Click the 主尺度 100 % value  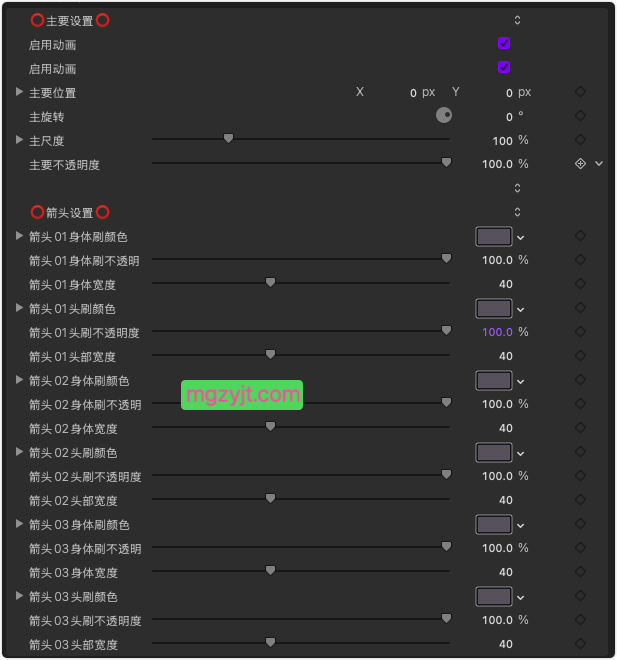(503, 141)
